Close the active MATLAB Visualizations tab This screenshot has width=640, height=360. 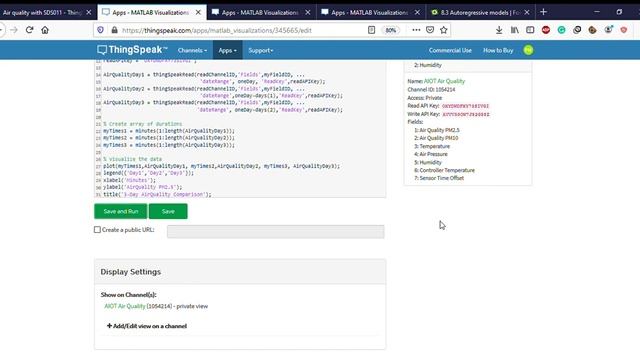(x=198, y=12)
